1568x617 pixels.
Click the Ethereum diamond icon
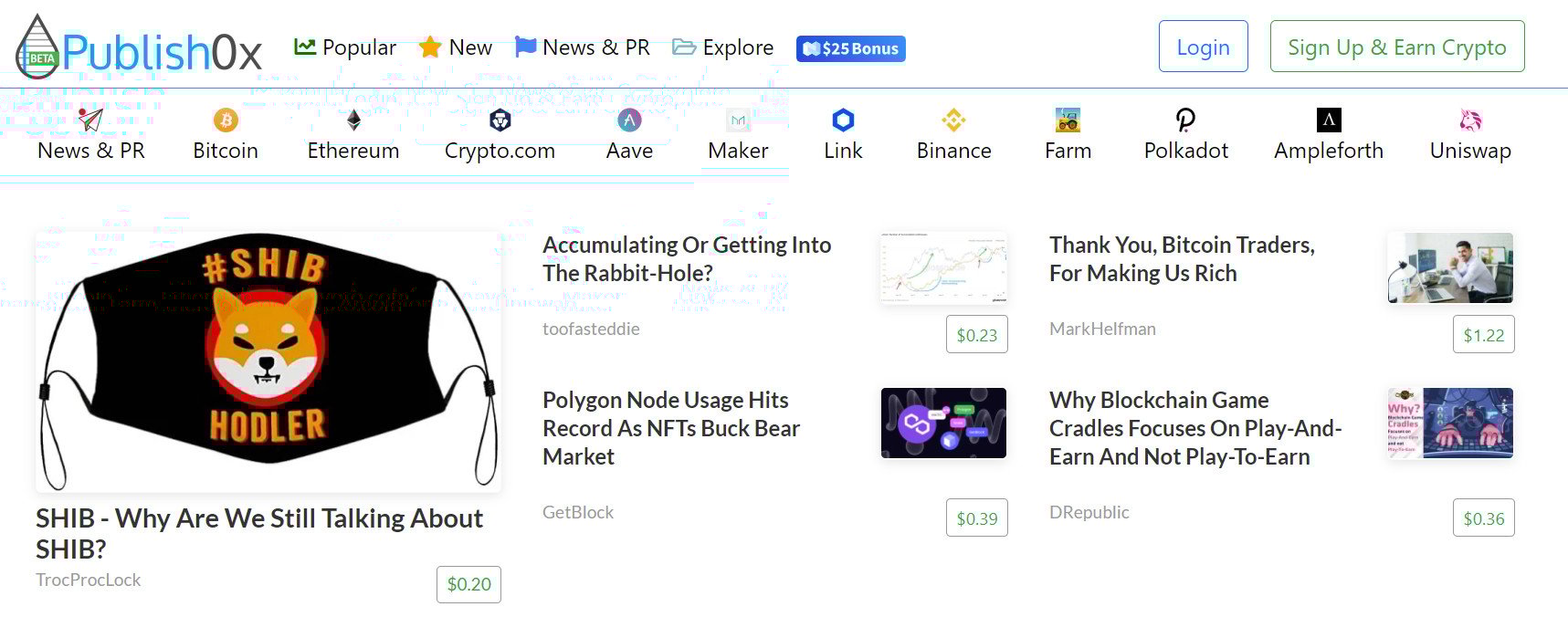353,120
